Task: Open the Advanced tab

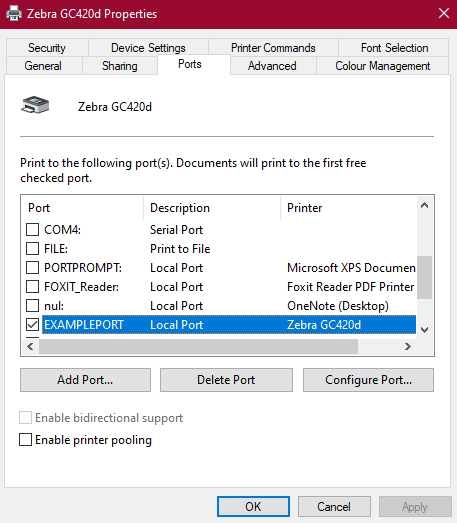Action: coord(272,66)
